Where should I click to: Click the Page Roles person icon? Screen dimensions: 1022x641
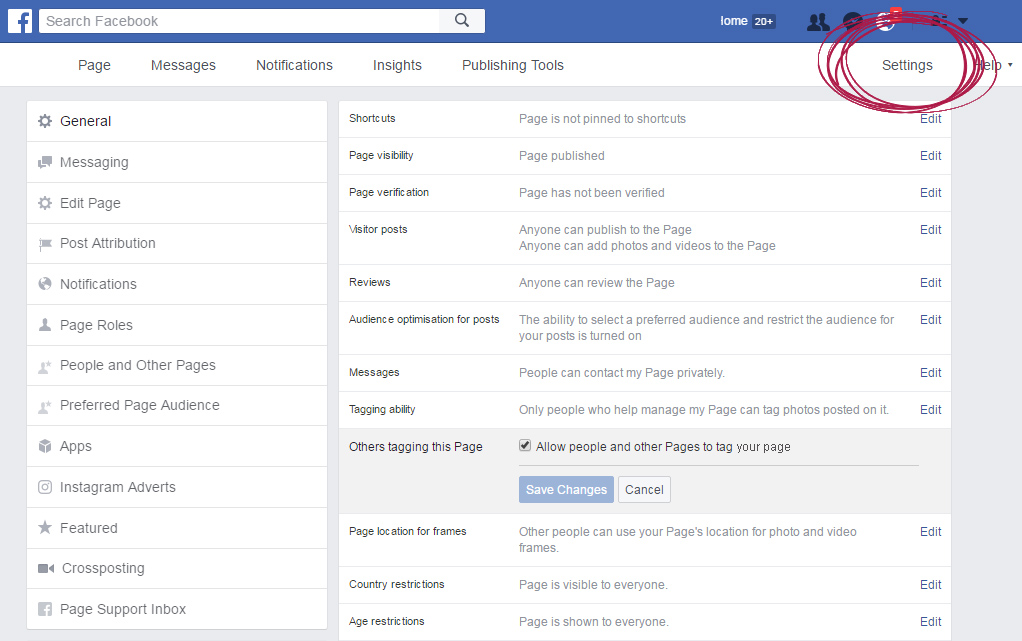tap(45, 325)
